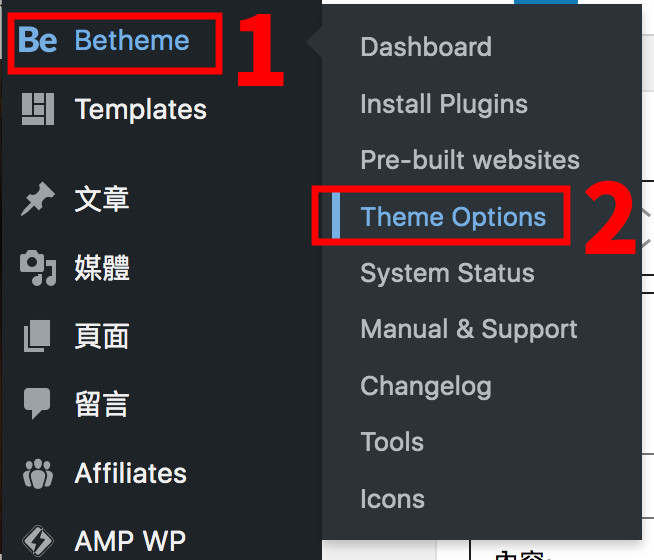Click the pushpin icon beside 文章
This screenshot has height=560, width=654.
pos(38,199)
